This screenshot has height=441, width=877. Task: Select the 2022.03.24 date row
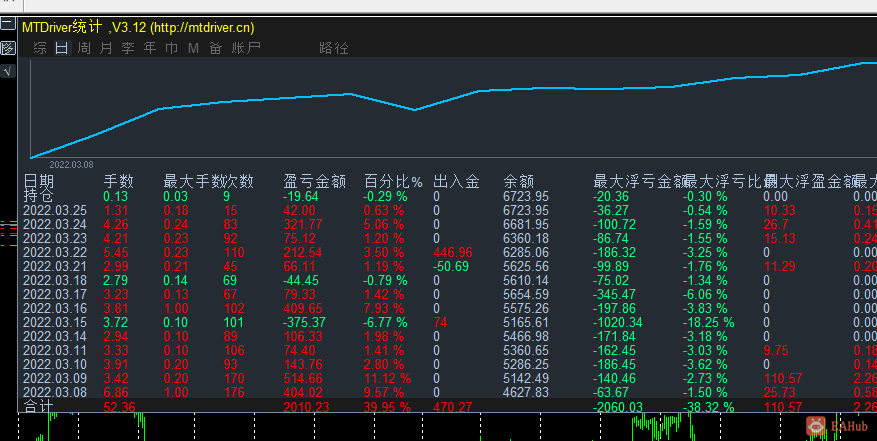click(55, 224)
